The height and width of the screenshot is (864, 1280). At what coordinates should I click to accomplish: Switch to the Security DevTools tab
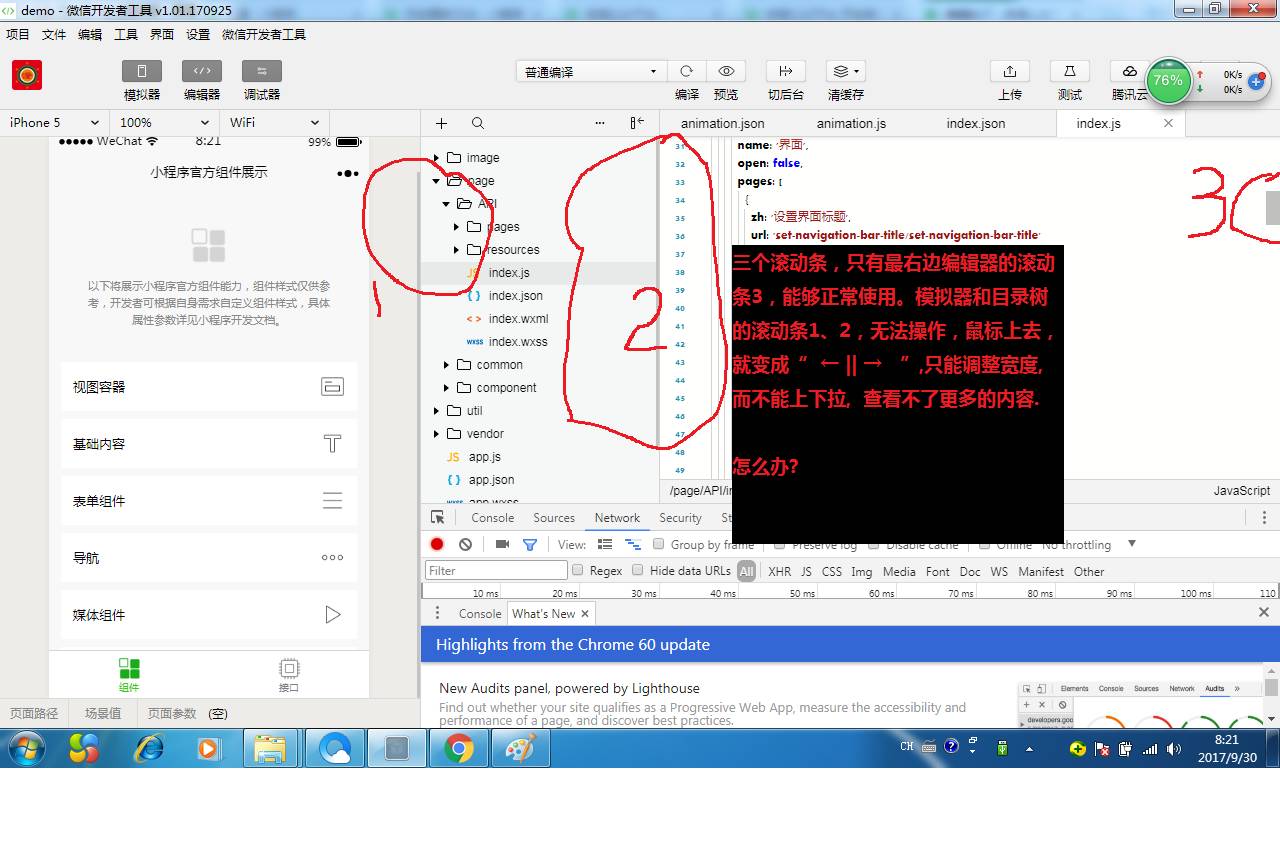[680, 517]
